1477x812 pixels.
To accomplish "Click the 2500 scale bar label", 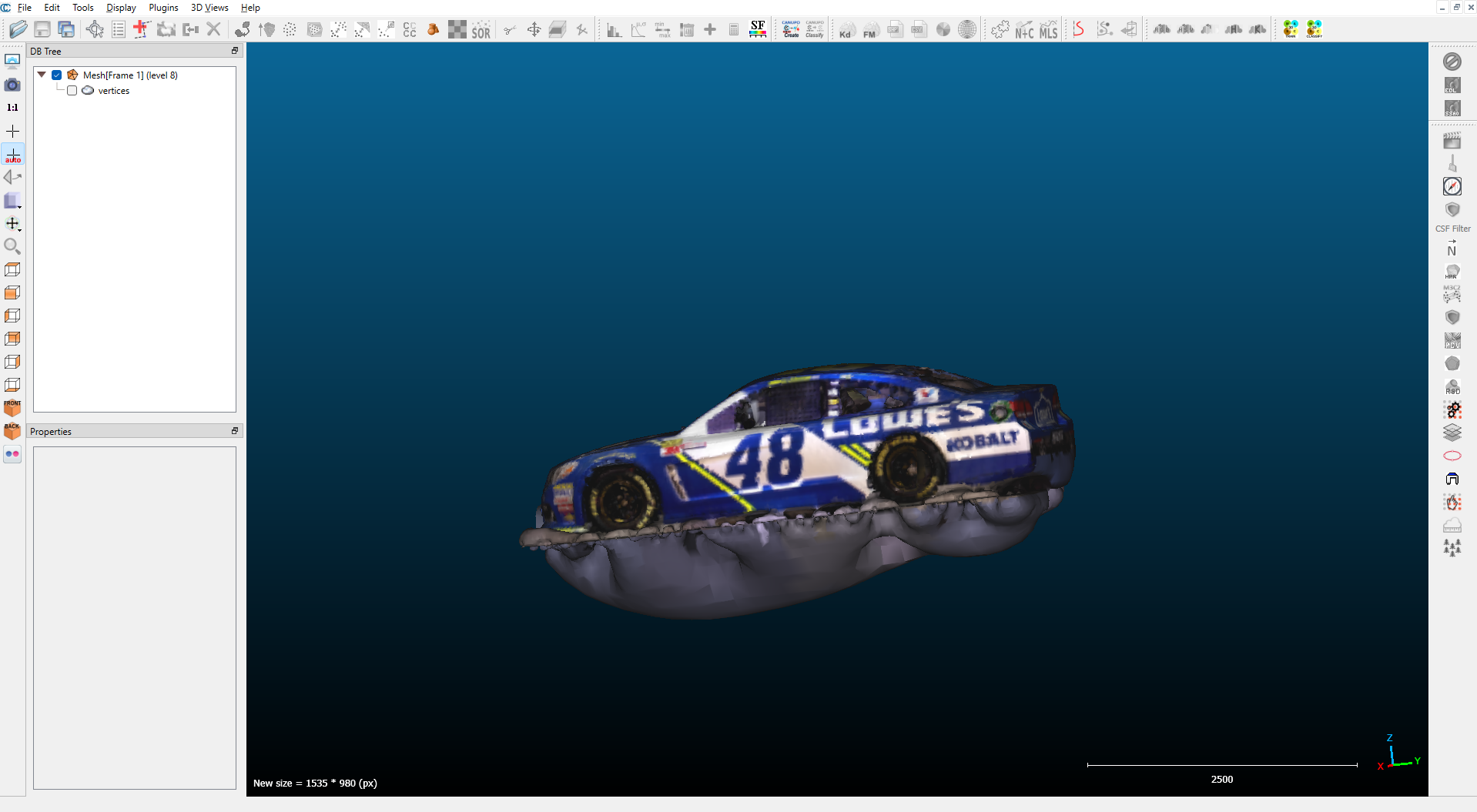I will click(1221, 779).
